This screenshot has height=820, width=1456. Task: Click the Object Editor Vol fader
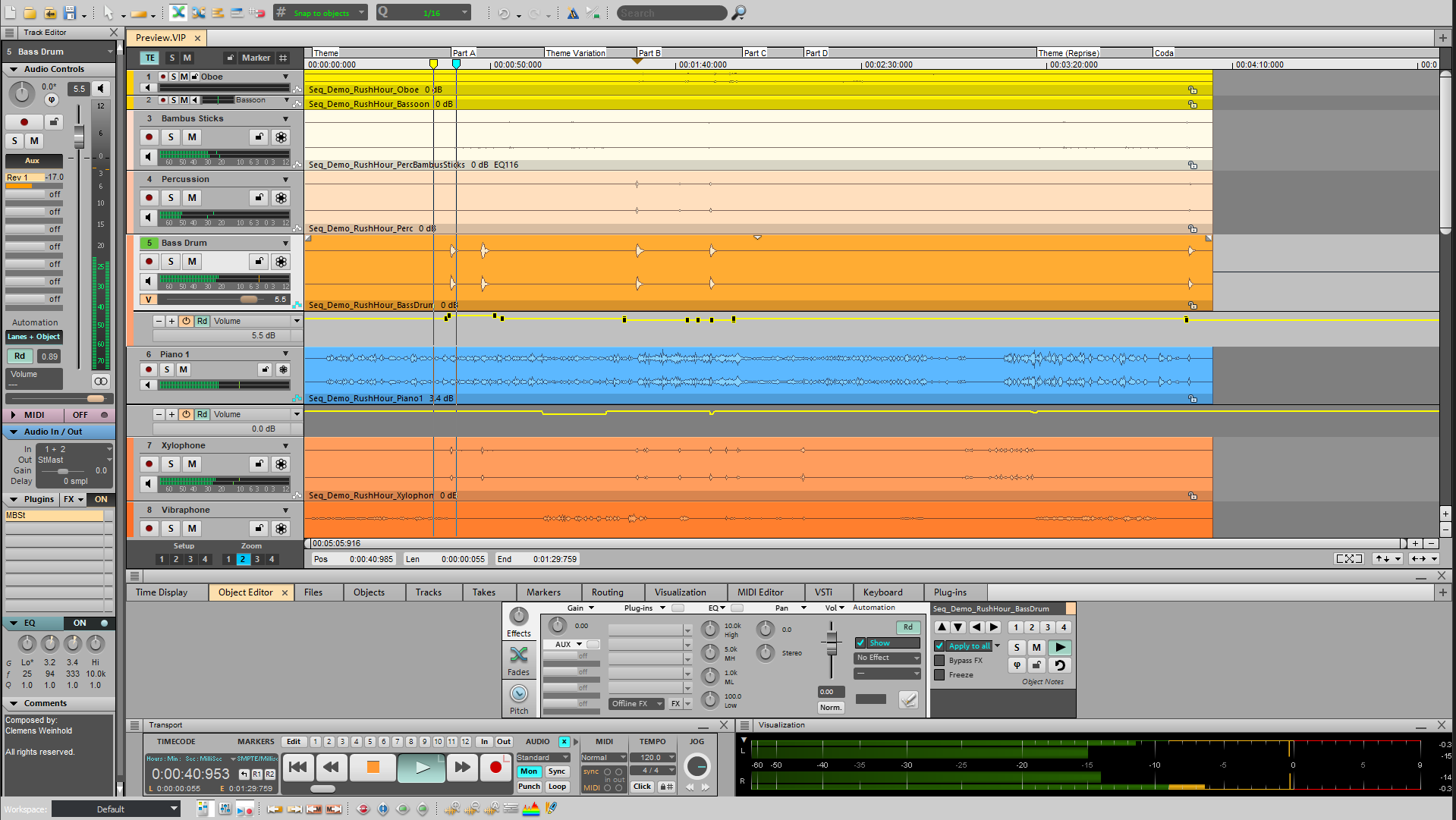(x=832, y=644)
